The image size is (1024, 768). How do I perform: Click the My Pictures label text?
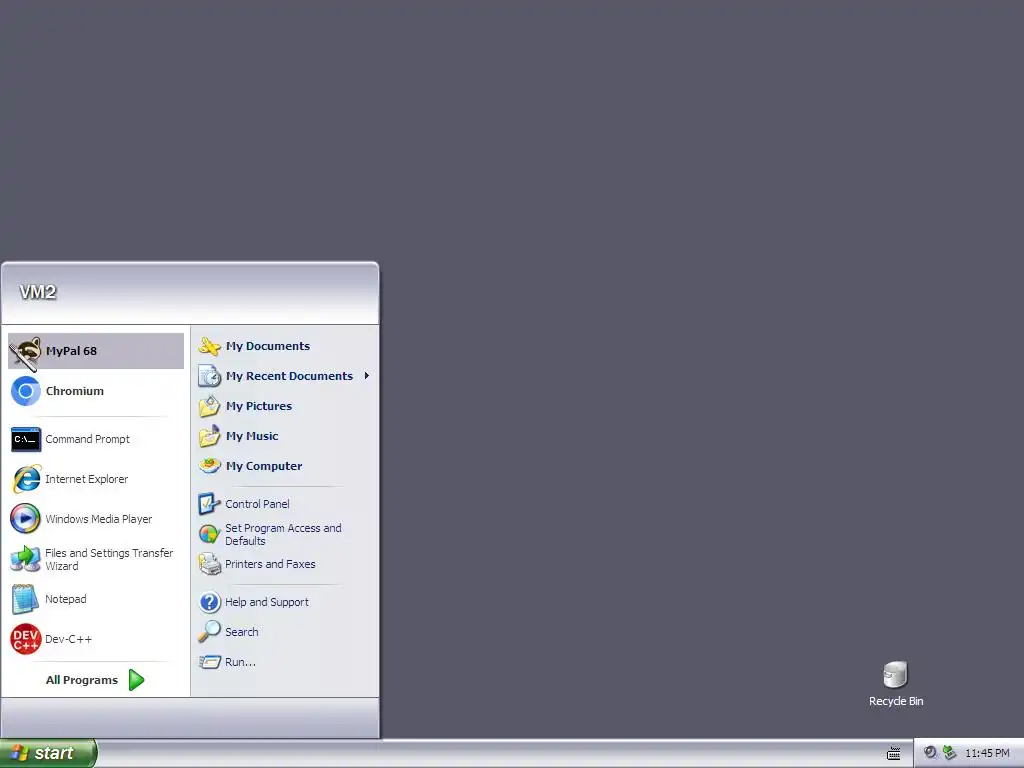click(x=259, y=406)
